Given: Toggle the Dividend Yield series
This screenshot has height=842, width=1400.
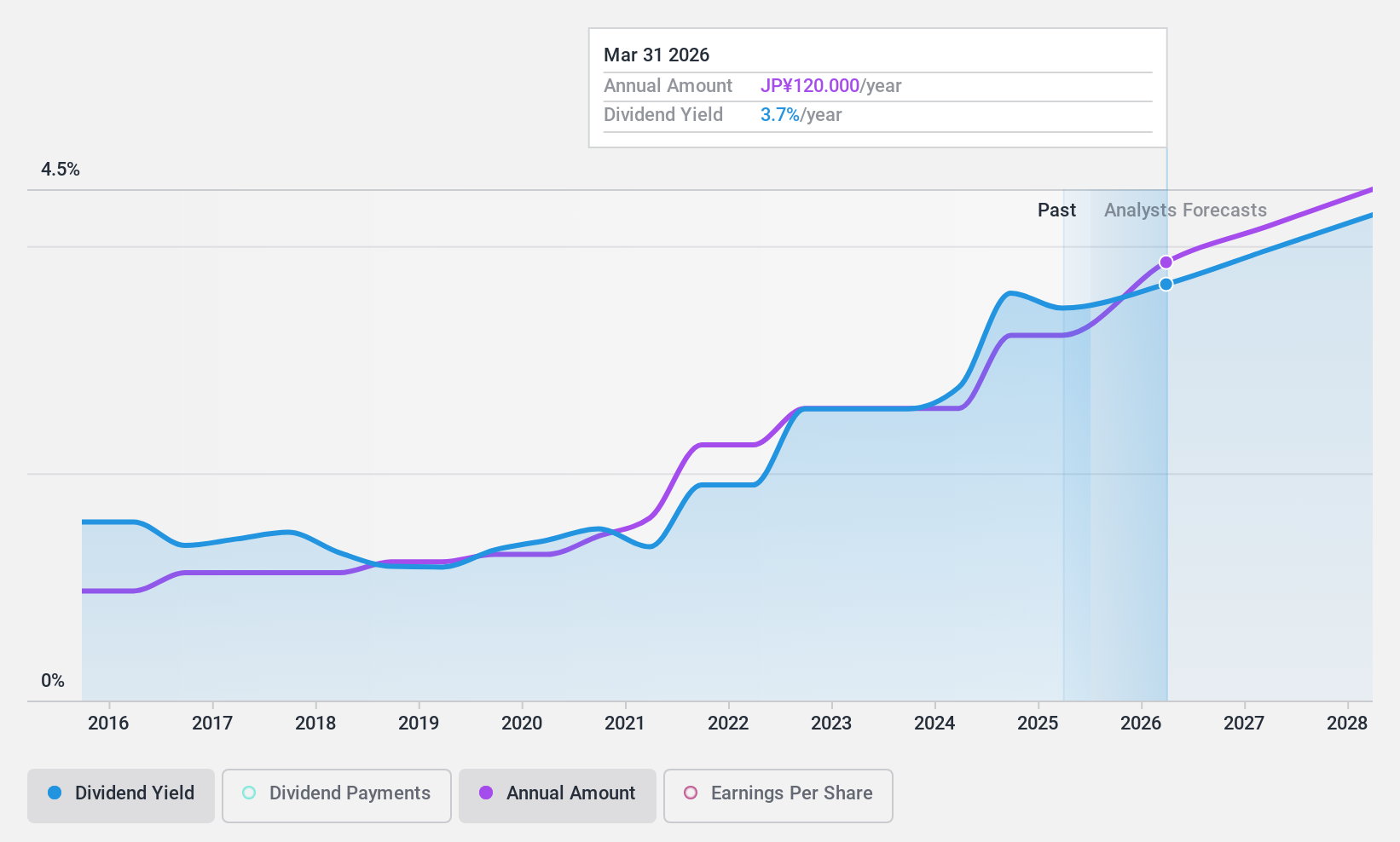Looking at the screenshot, I should point(120,795).
